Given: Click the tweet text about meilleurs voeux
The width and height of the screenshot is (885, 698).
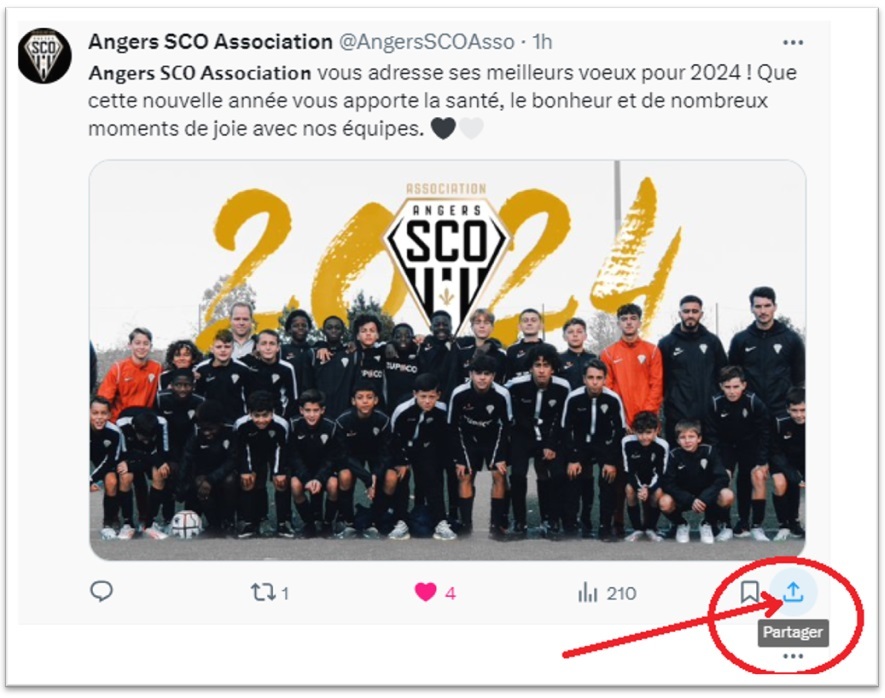Looking at the screenshot, I should 442,101.
